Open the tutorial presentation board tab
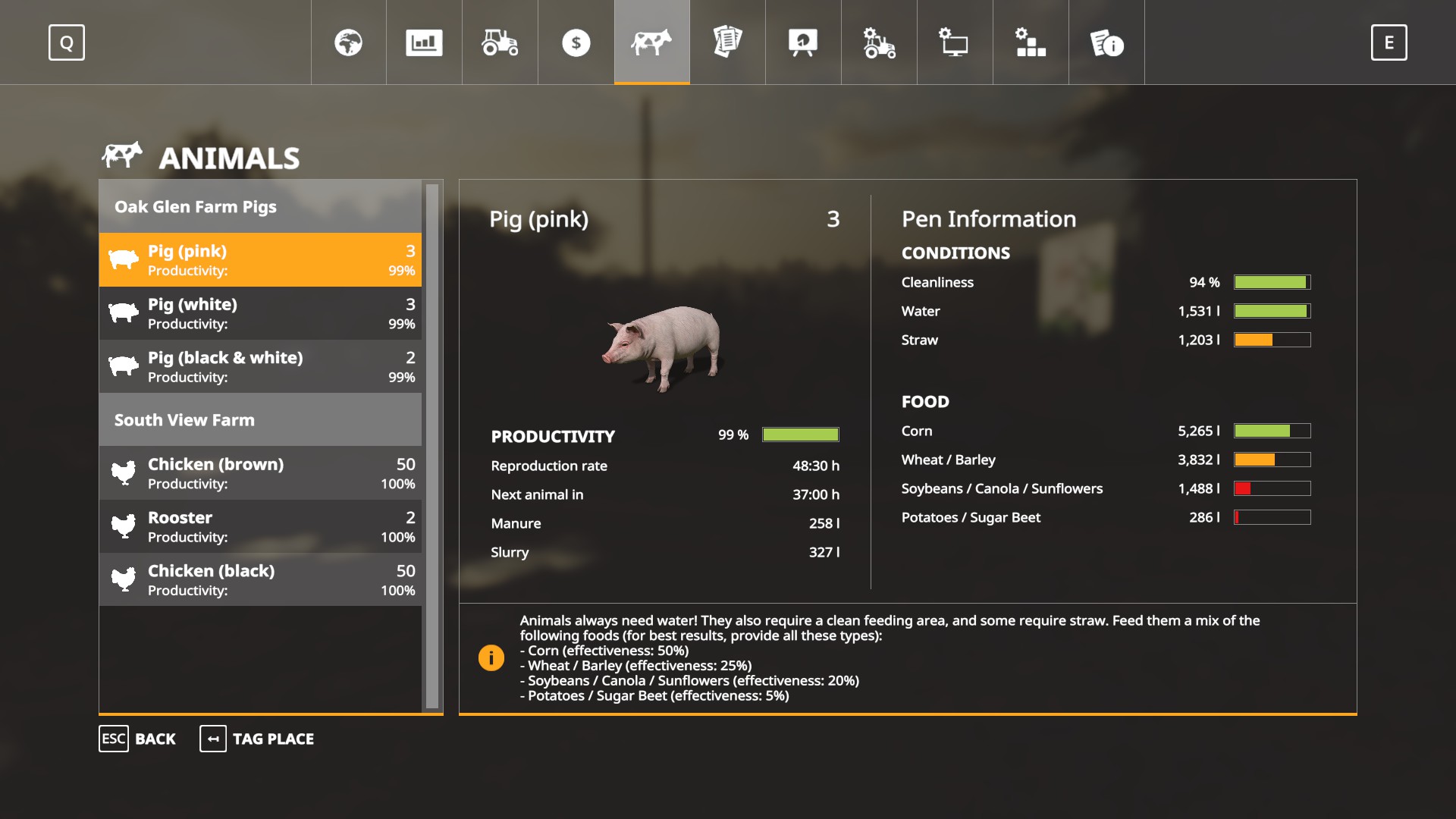Image resolution: width=1456 pixels, height=819 pixels. (803, 42)
